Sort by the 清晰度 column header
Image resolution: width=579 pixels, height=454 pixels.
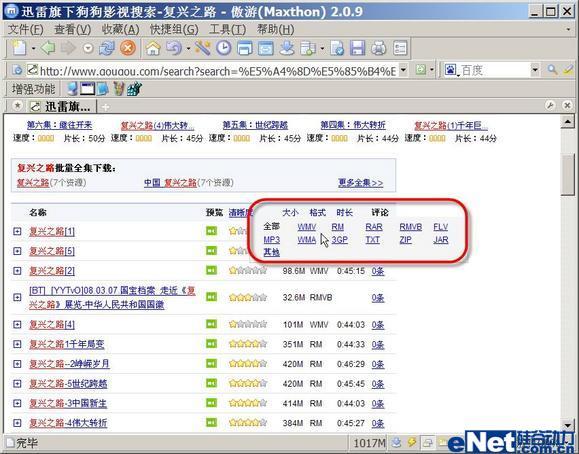[240, 212]
